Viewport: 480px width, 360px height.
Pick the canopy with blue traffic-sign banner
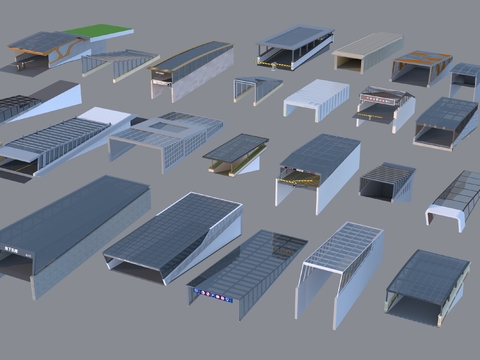point(247,275)
